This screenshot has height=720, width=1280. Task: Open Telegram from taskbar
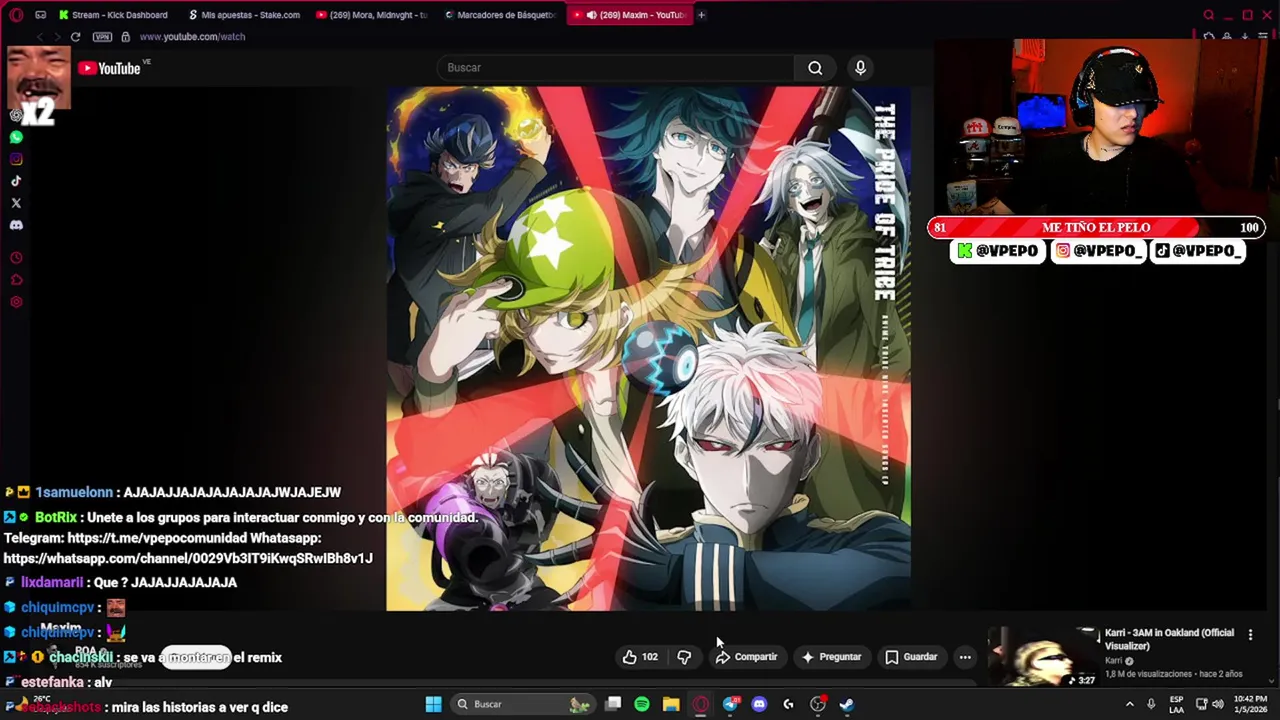point(730,704)
